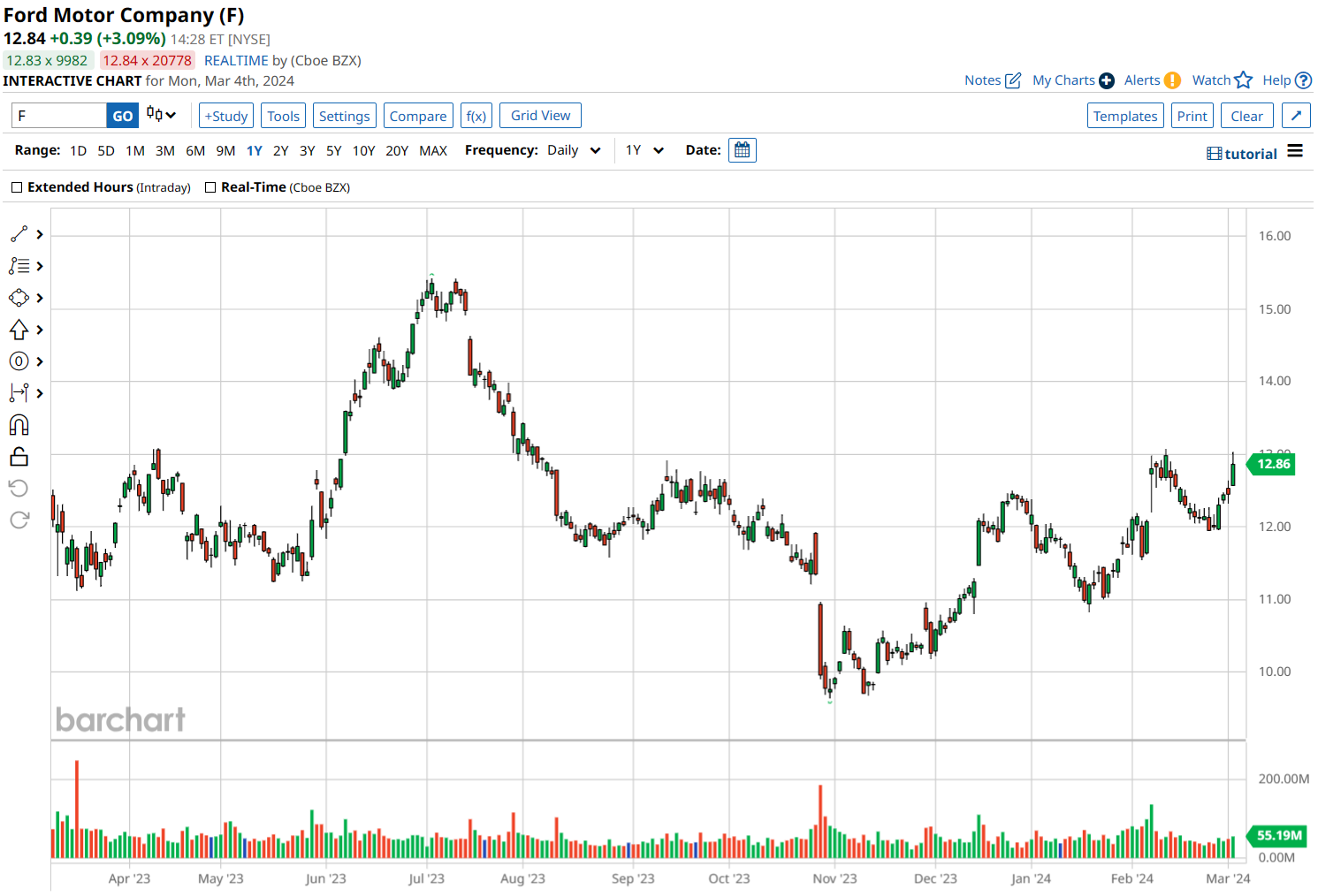Viewport: 1318px width, 896px height.
Task: Click the 12.84 x 20778 ask quote
Action: point(148,60)
